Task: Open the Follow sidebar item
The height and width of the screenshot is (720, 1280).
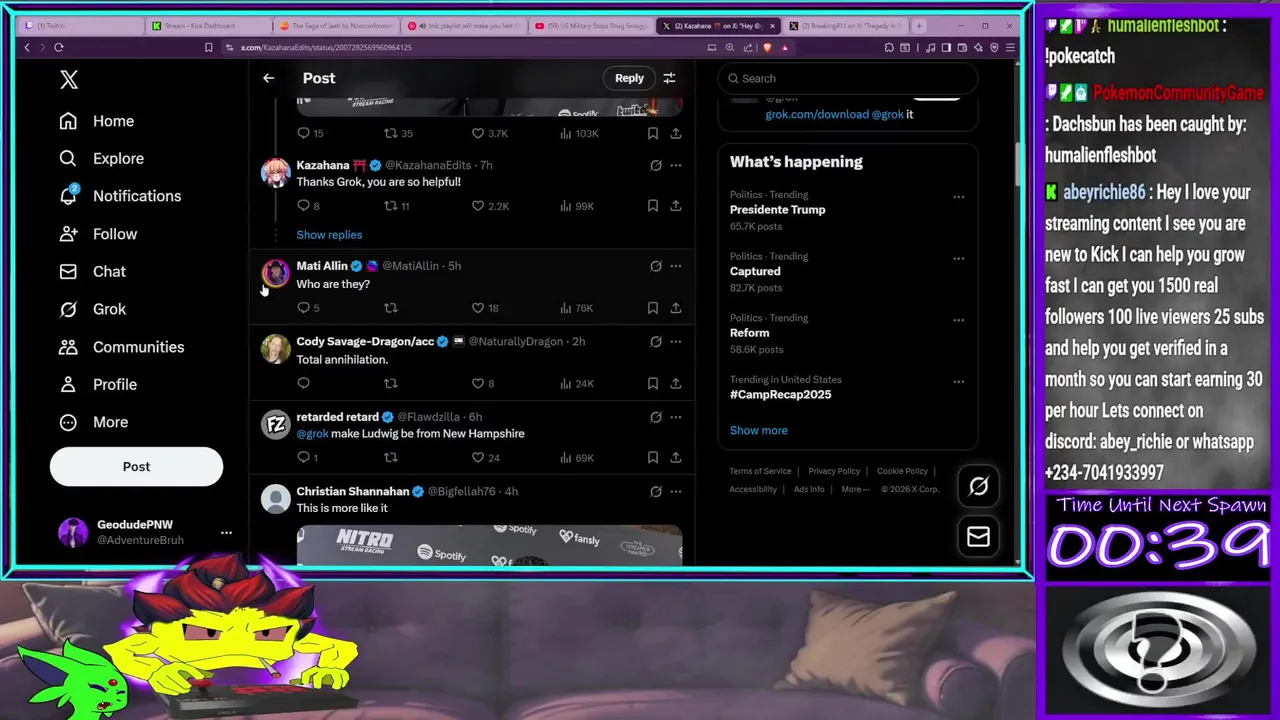Action: [x=98, y=234]
